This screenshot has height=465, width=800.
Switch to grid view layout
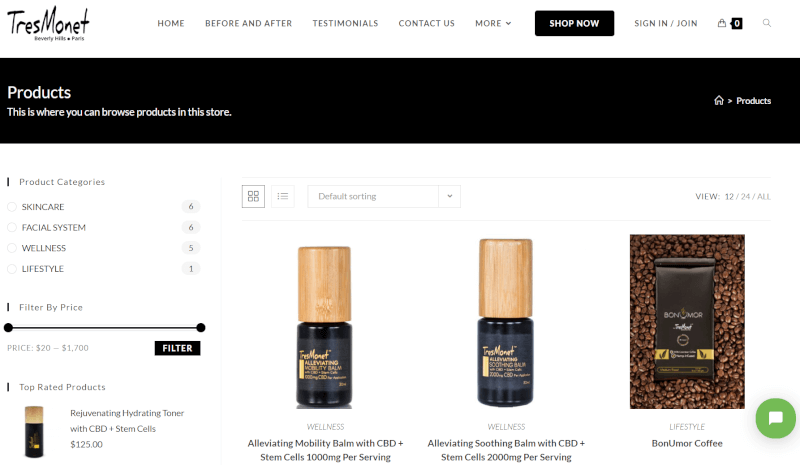click(x=253, y=197)
